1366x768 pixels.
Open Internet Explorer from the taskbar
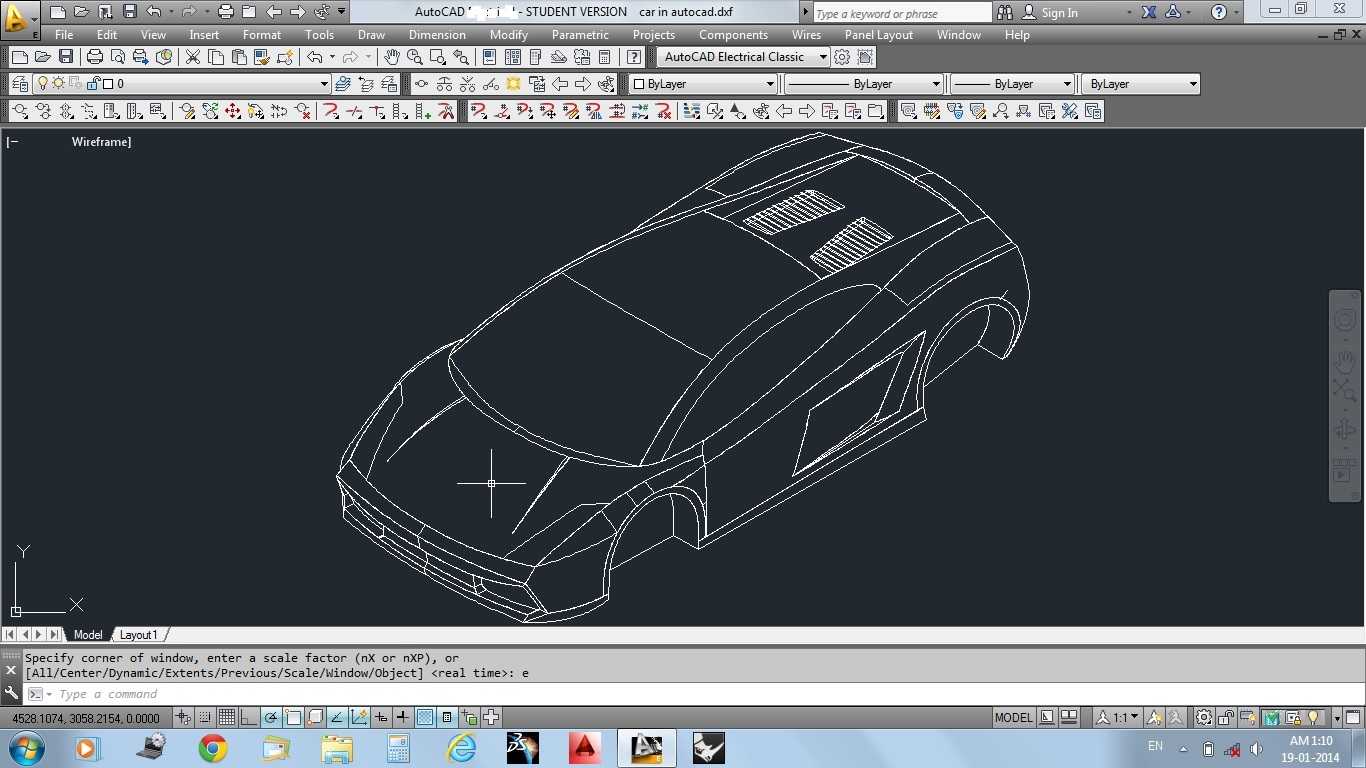pos(461,748)
